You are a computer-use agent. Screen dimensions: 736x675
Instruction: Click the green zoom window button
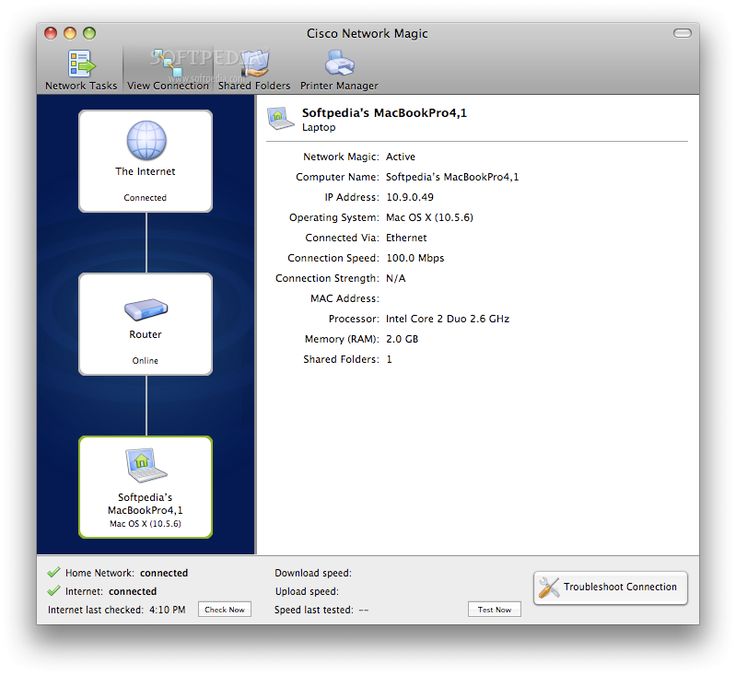tap(89, 33)
